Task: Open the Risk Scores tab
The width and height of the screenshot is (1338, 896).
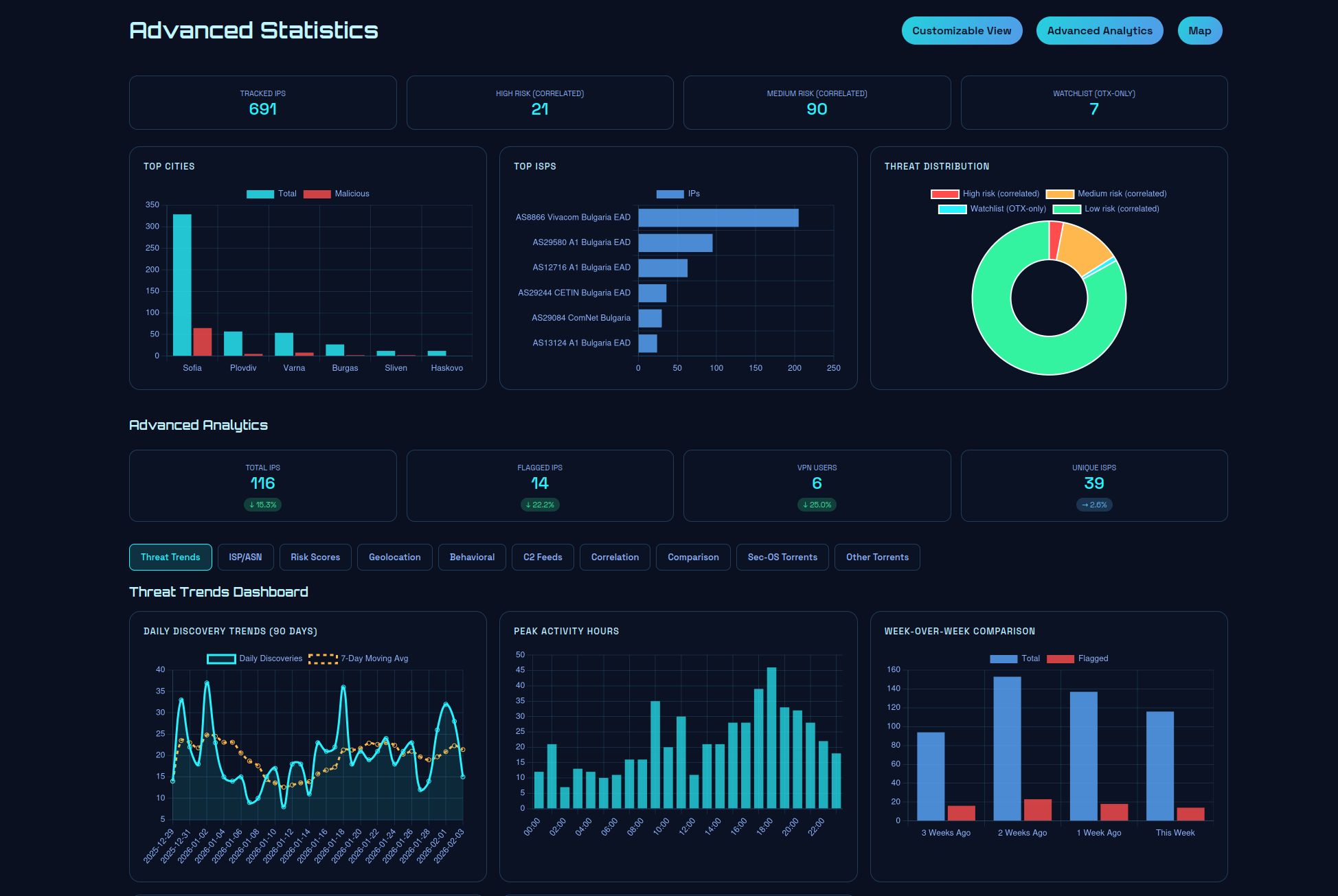Action: [x=315, y=557]
